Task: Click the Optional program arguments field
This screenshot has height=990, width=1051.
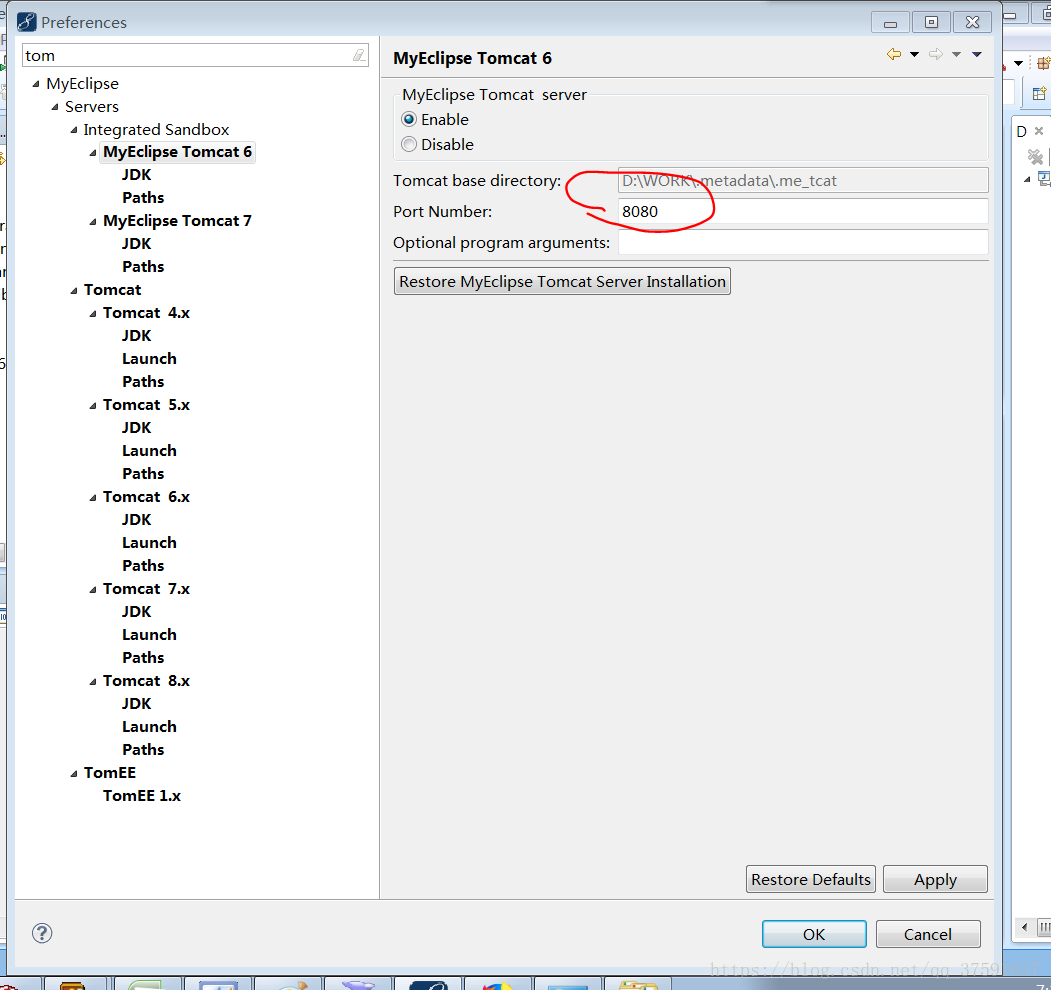Action: (x=803, y=242)
